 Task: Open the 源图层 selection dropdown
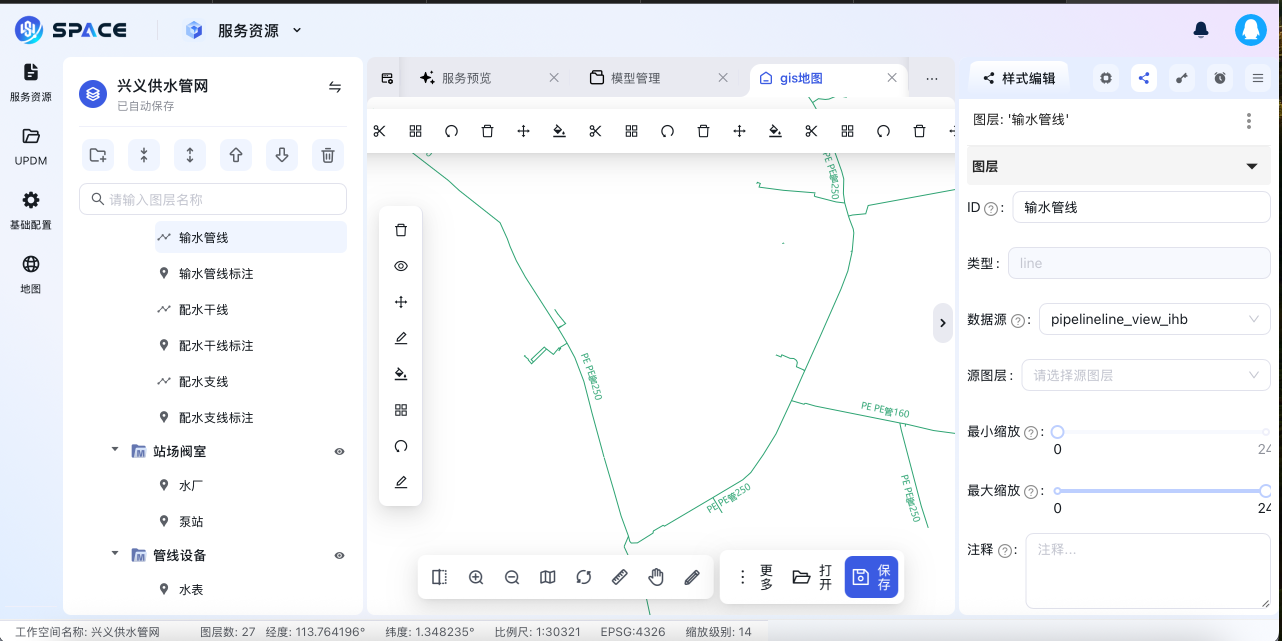pyautogui.click(x=1145, y=375)
